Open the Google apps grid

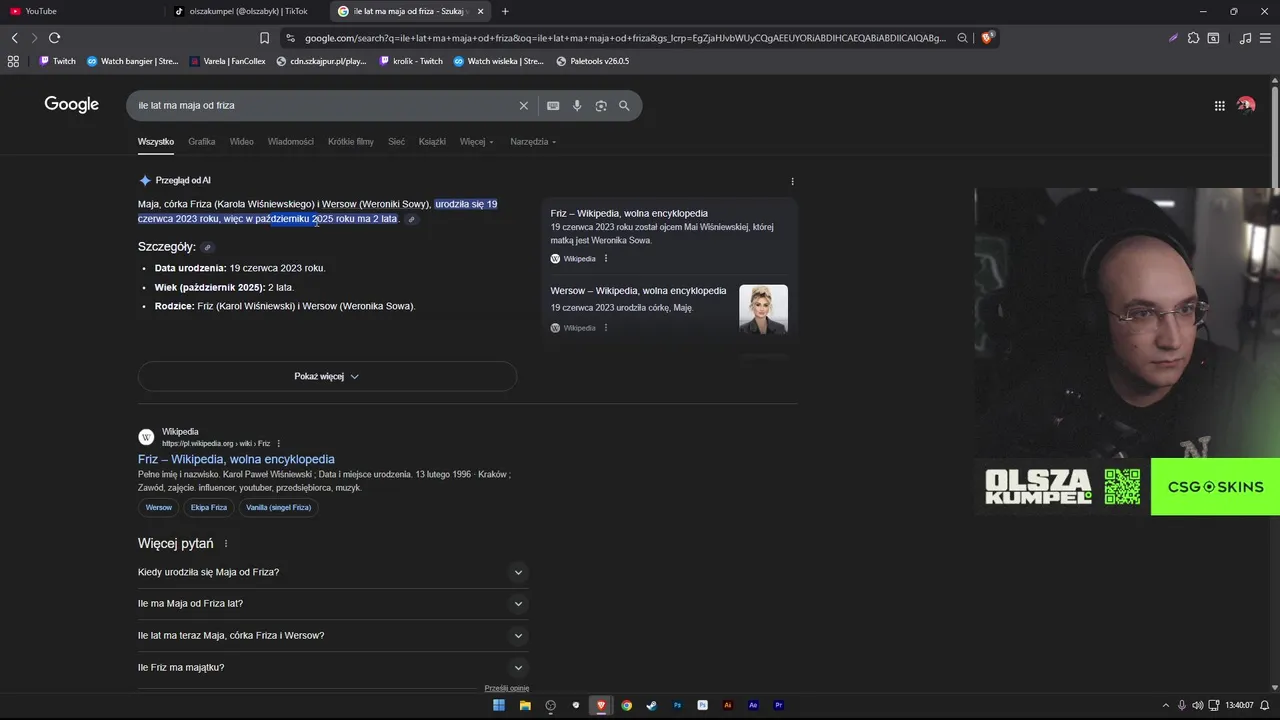coord(1219,105)
